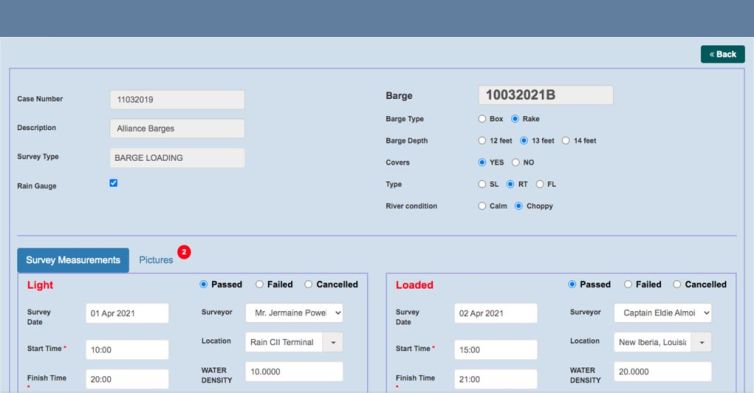Click the Loaded section heading

[x=415, y=285]
